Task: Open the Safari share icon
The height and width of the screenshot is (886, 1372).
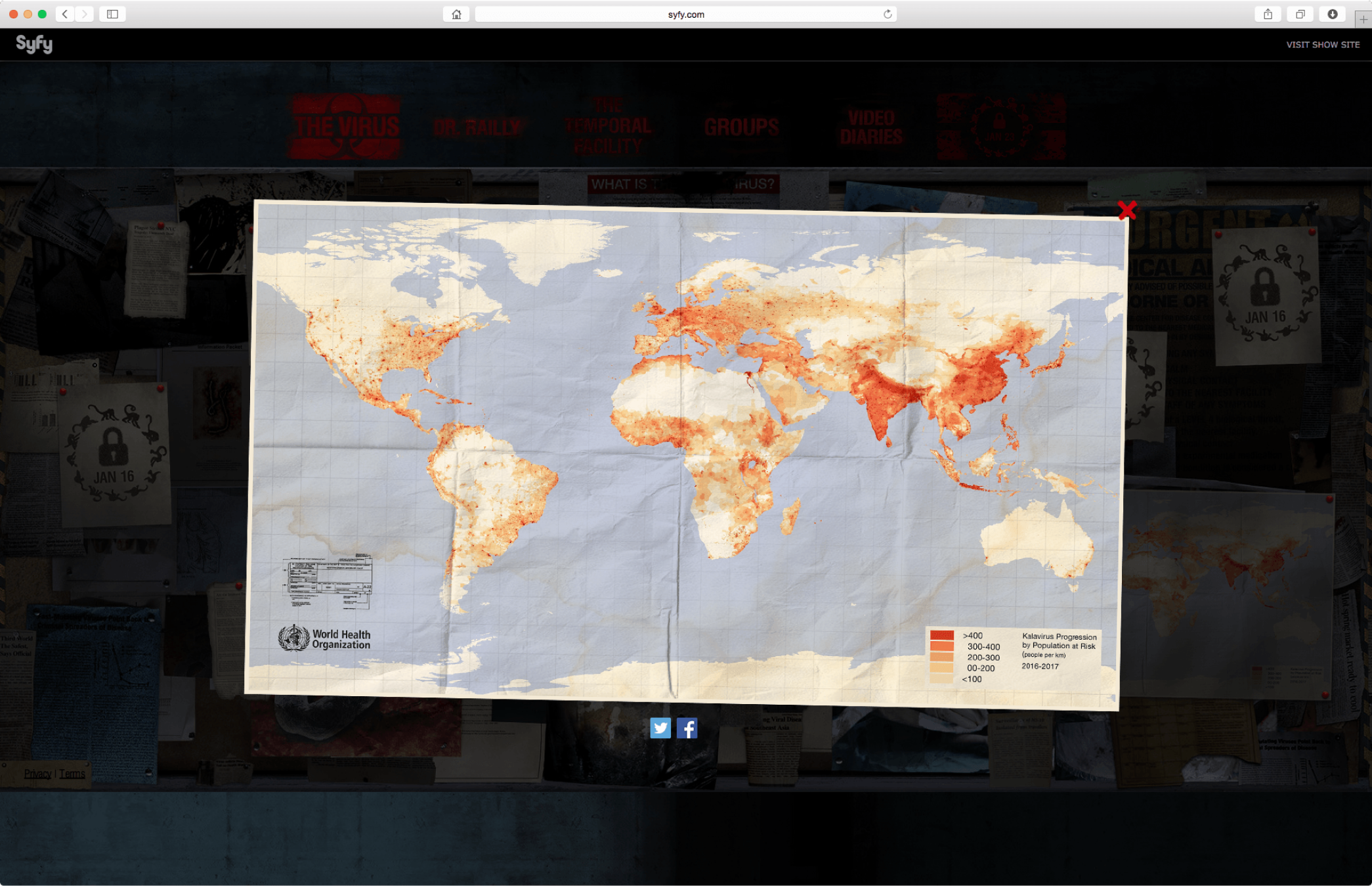Action: point(1268,14)
